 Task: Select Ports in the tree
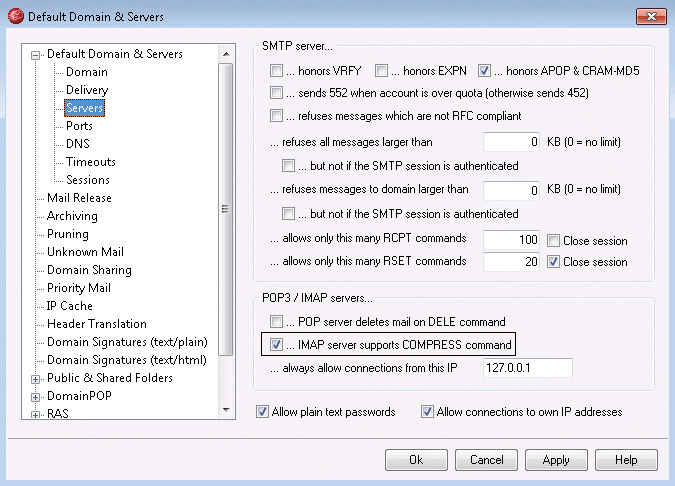79,126
